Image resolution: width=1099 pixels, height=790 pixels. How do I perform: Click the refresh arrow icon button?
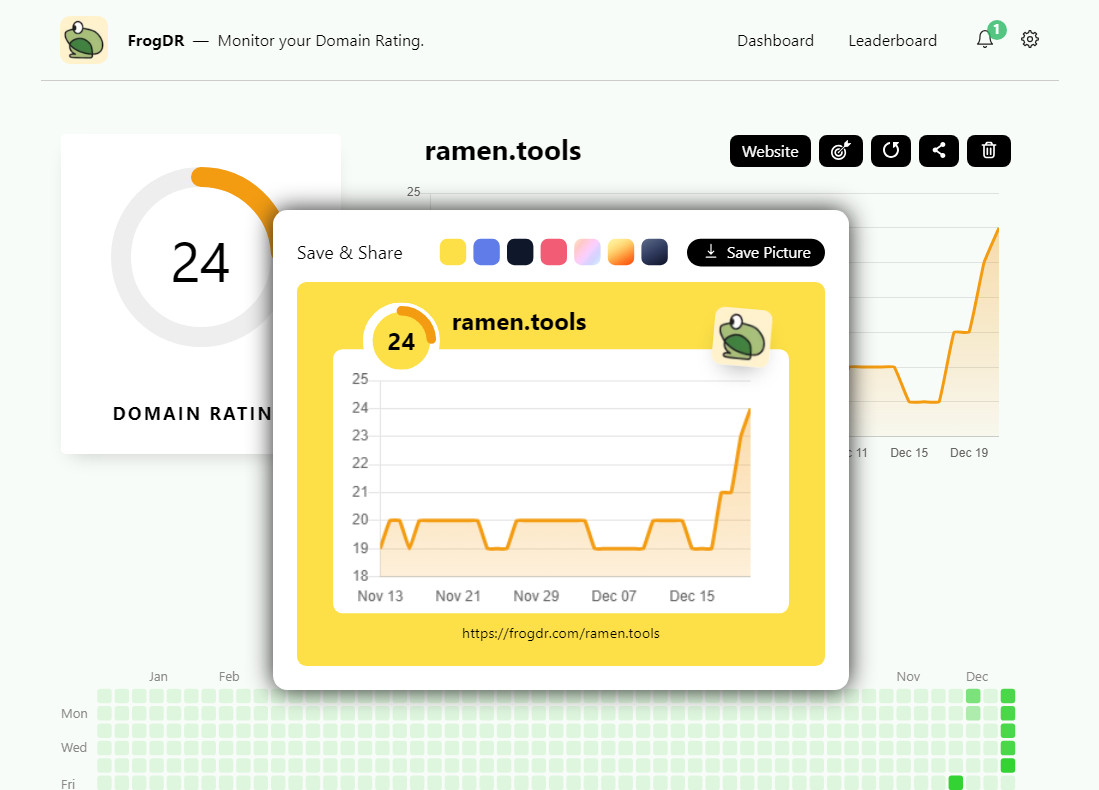(x=891, y=151)
